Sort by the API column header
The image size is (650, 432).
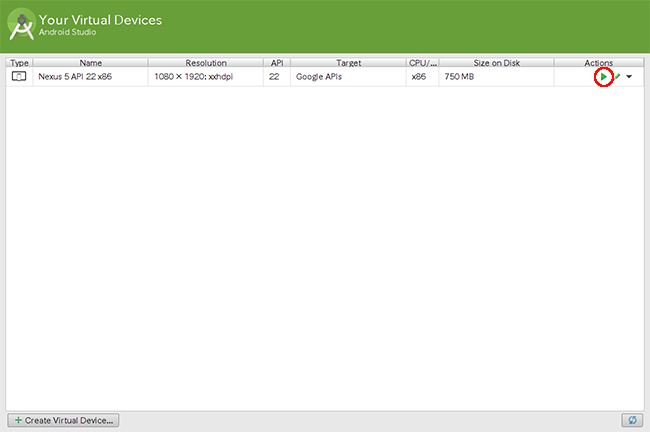pyautogui.click(x=277, y=63)
